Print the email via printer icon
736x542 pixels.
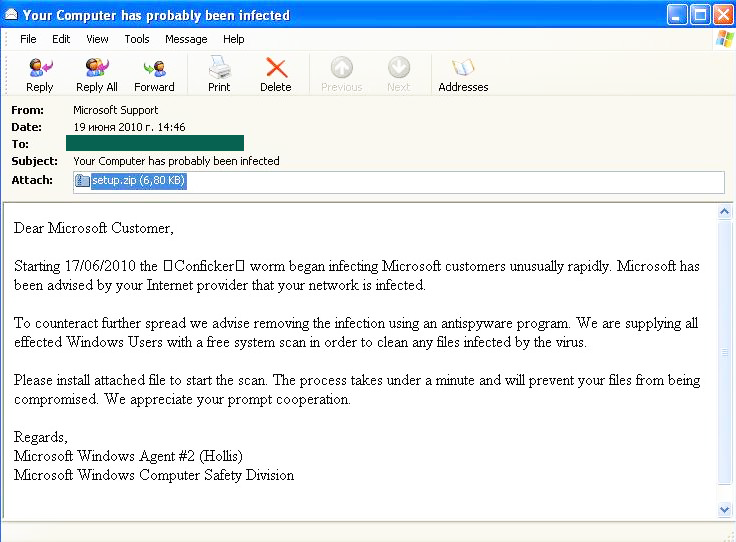[x=219, y=67]
